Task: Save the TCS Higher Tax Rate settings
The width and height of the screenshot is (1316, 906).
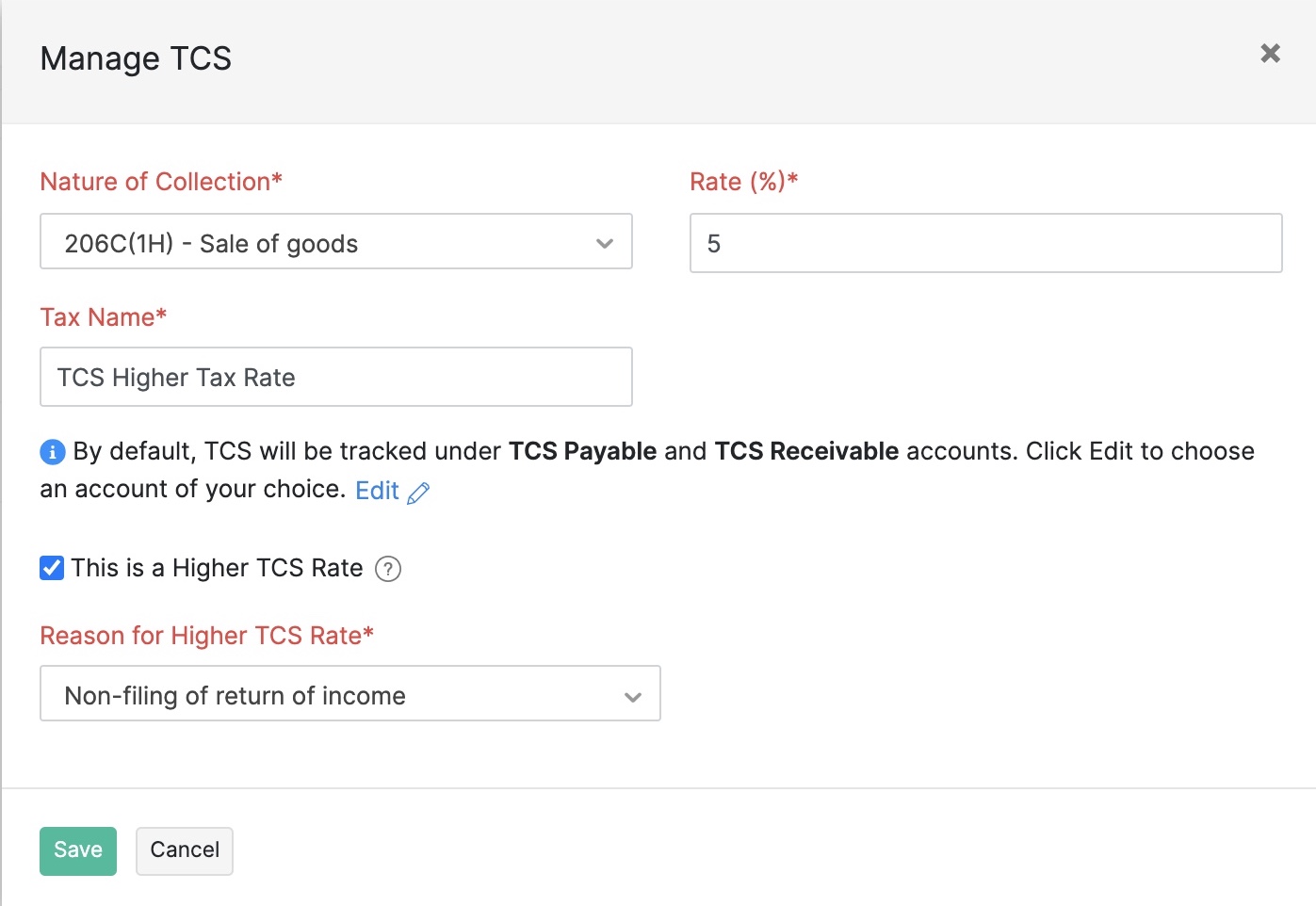Action: click(77, 850)
